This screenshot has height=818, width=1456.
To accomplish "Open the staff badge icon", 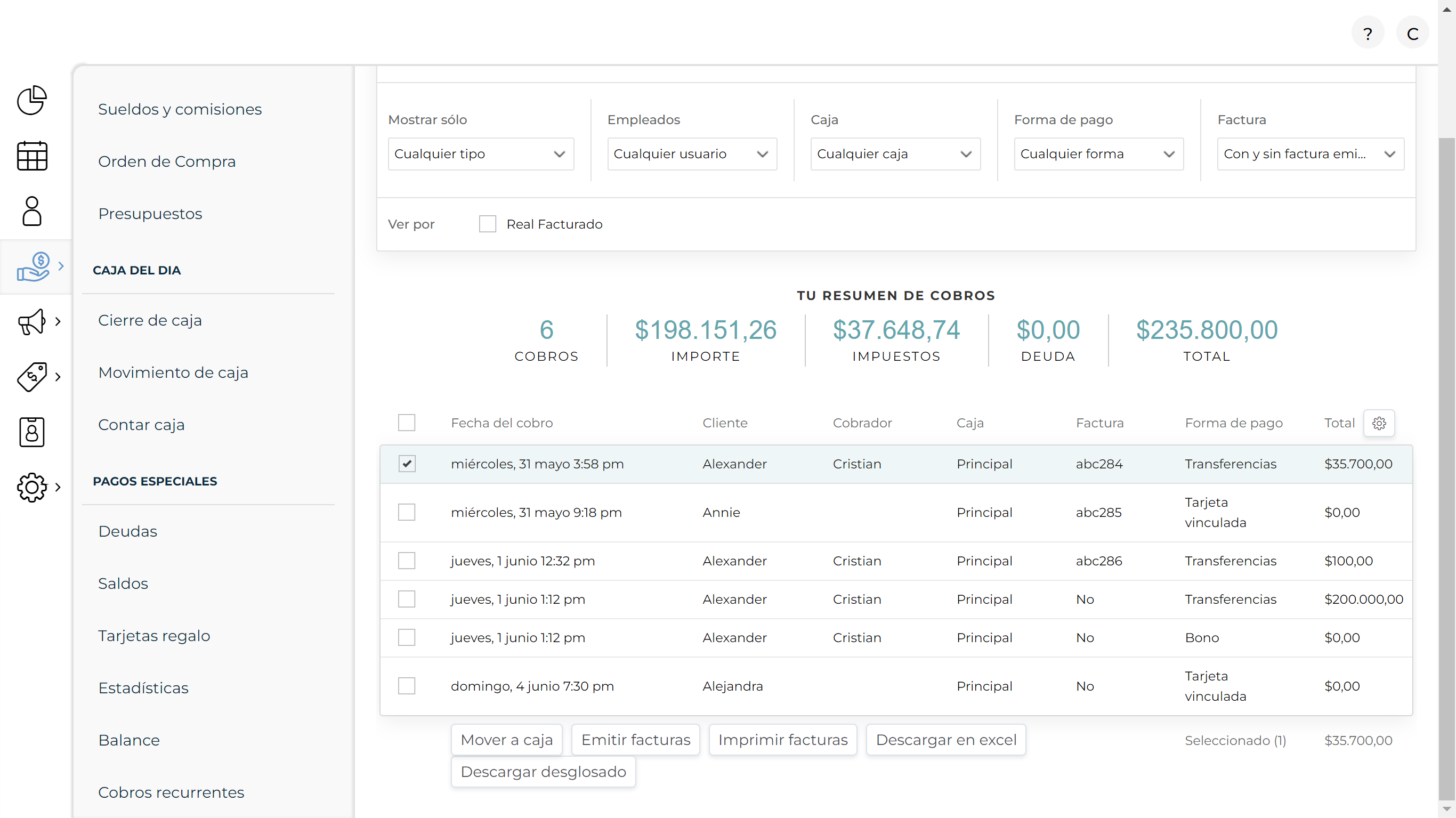I will pos(31,432).
